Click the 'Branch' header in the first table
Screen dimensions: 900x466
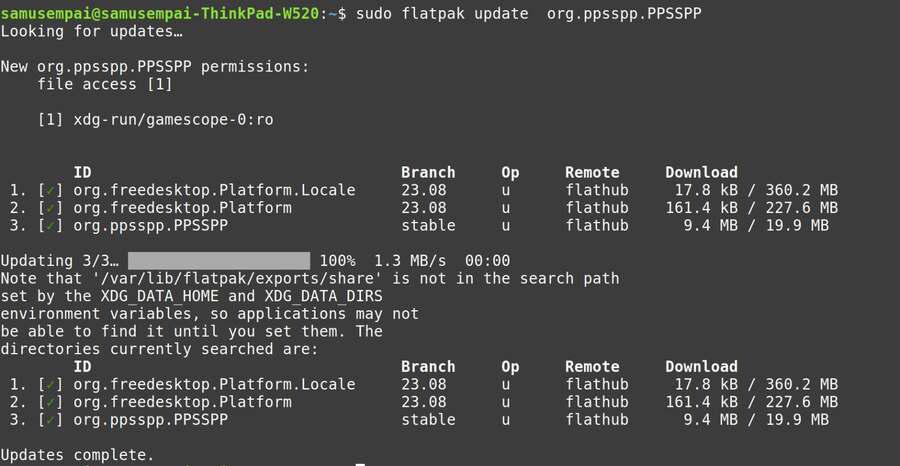(x=428, y=172)
